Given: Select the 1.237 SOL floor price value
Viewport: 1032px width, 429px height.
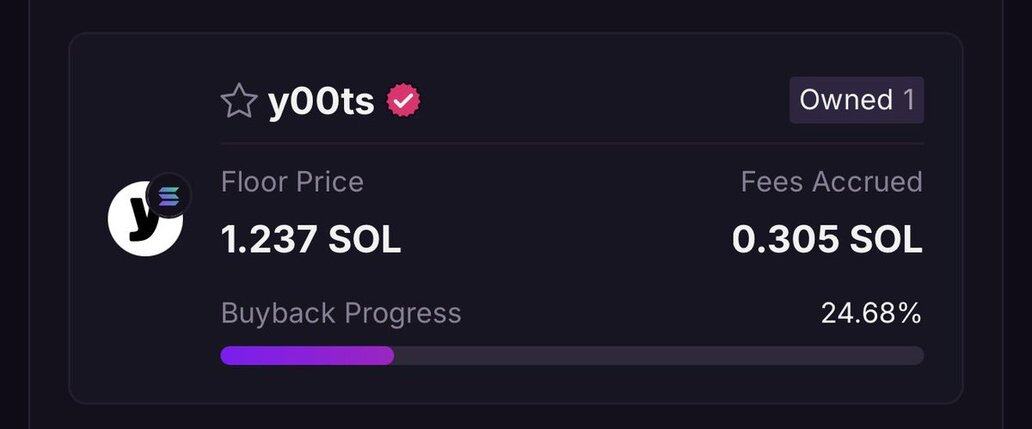Looking at the screenshot, I should click(x=311, y=240).
